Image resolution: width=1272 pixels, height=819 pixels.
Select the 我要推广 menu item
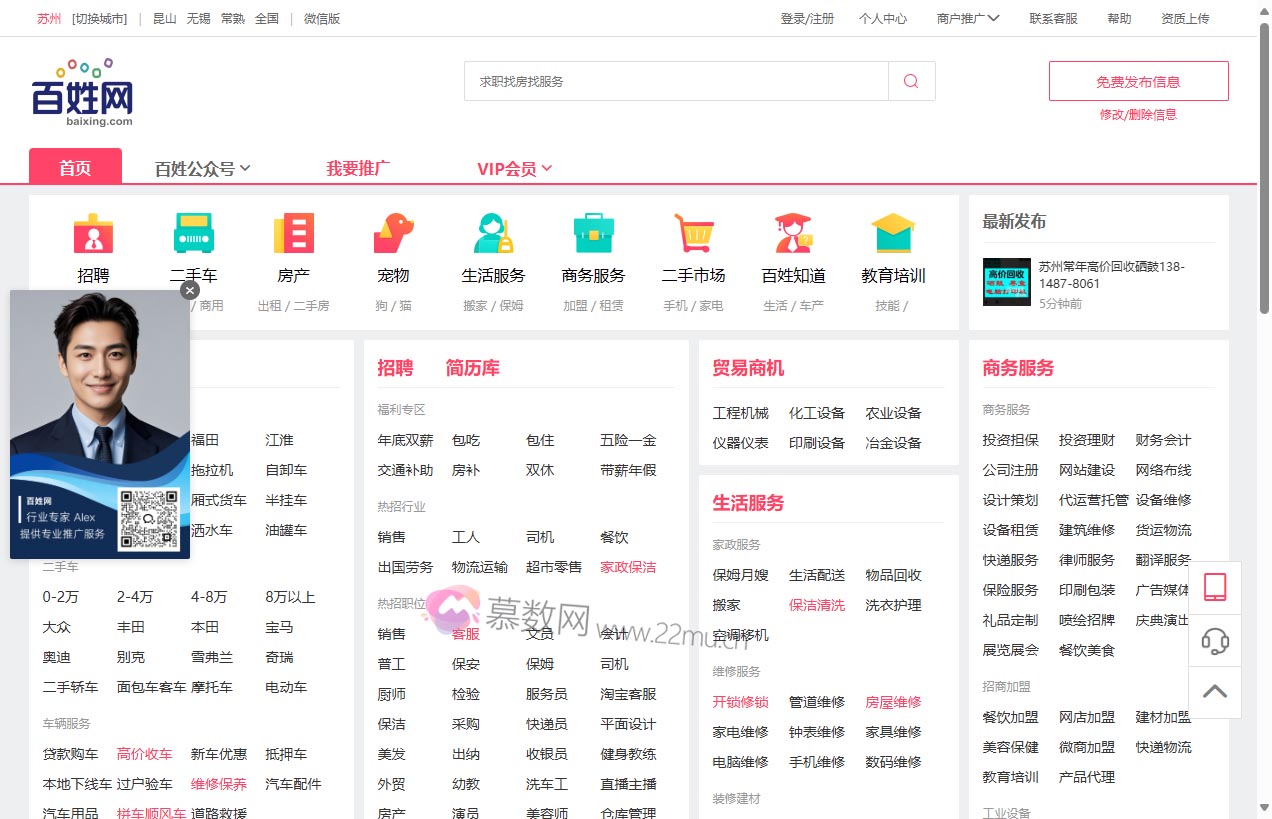(357, 168)
